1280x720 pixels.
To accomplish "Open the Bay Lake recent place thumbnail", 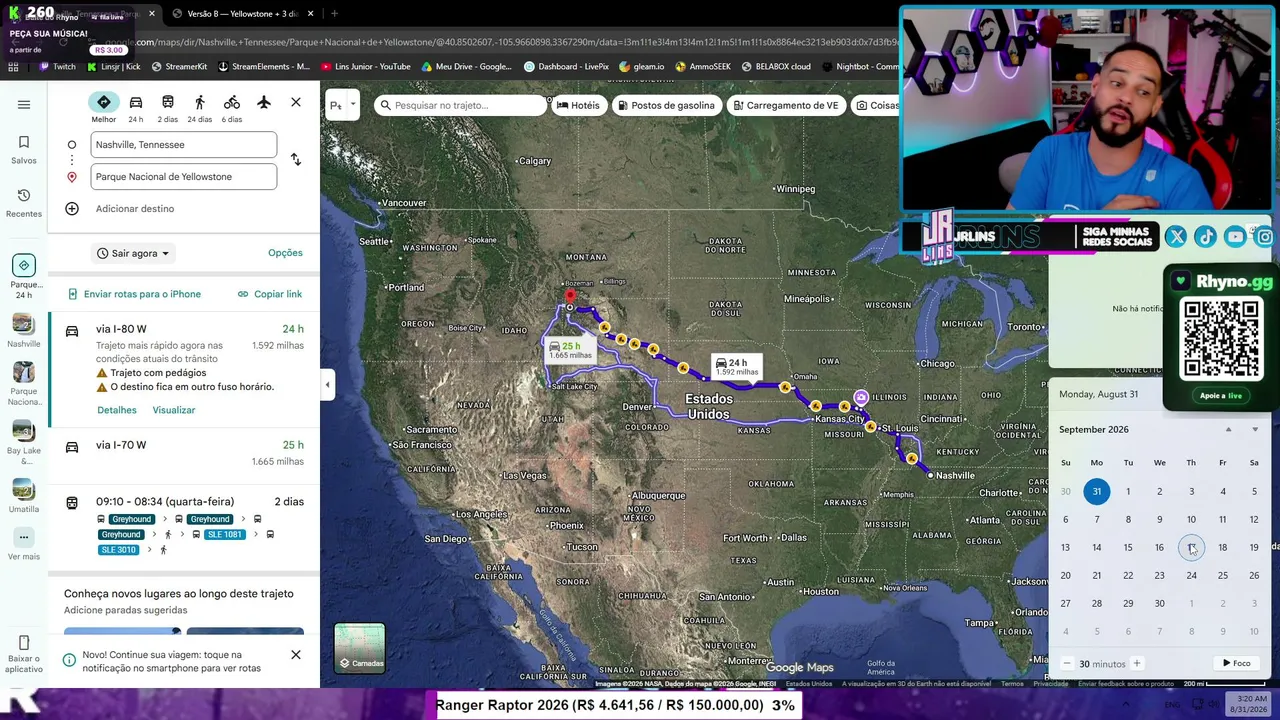I will pyautogui.click(x=24, y=442).
